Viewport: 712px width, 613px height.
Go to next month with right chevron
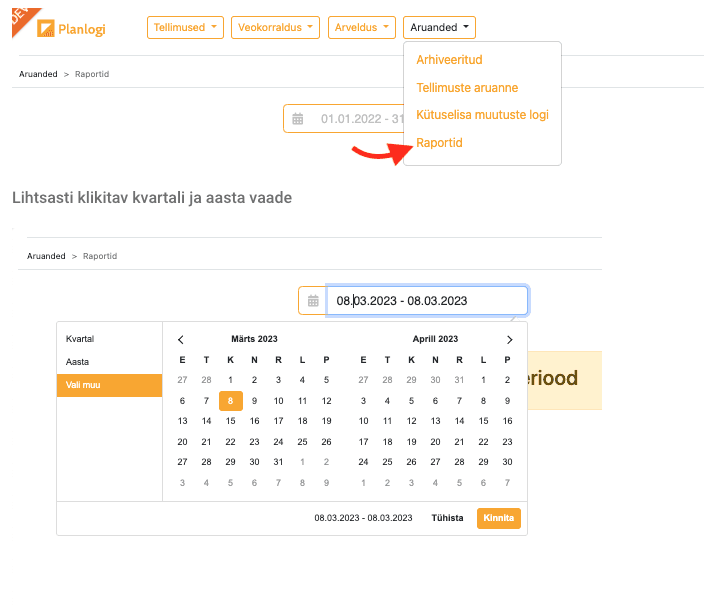pyautogui.click(x=509, y=340)
